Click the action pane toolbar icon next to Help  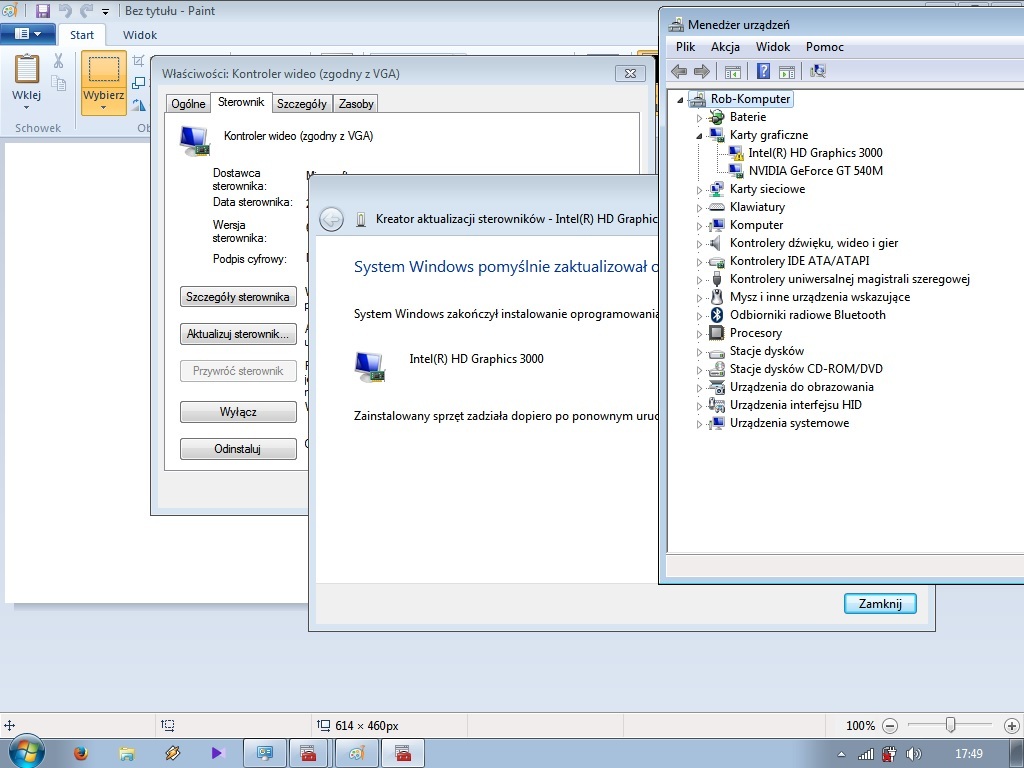[x=787, y=71]
